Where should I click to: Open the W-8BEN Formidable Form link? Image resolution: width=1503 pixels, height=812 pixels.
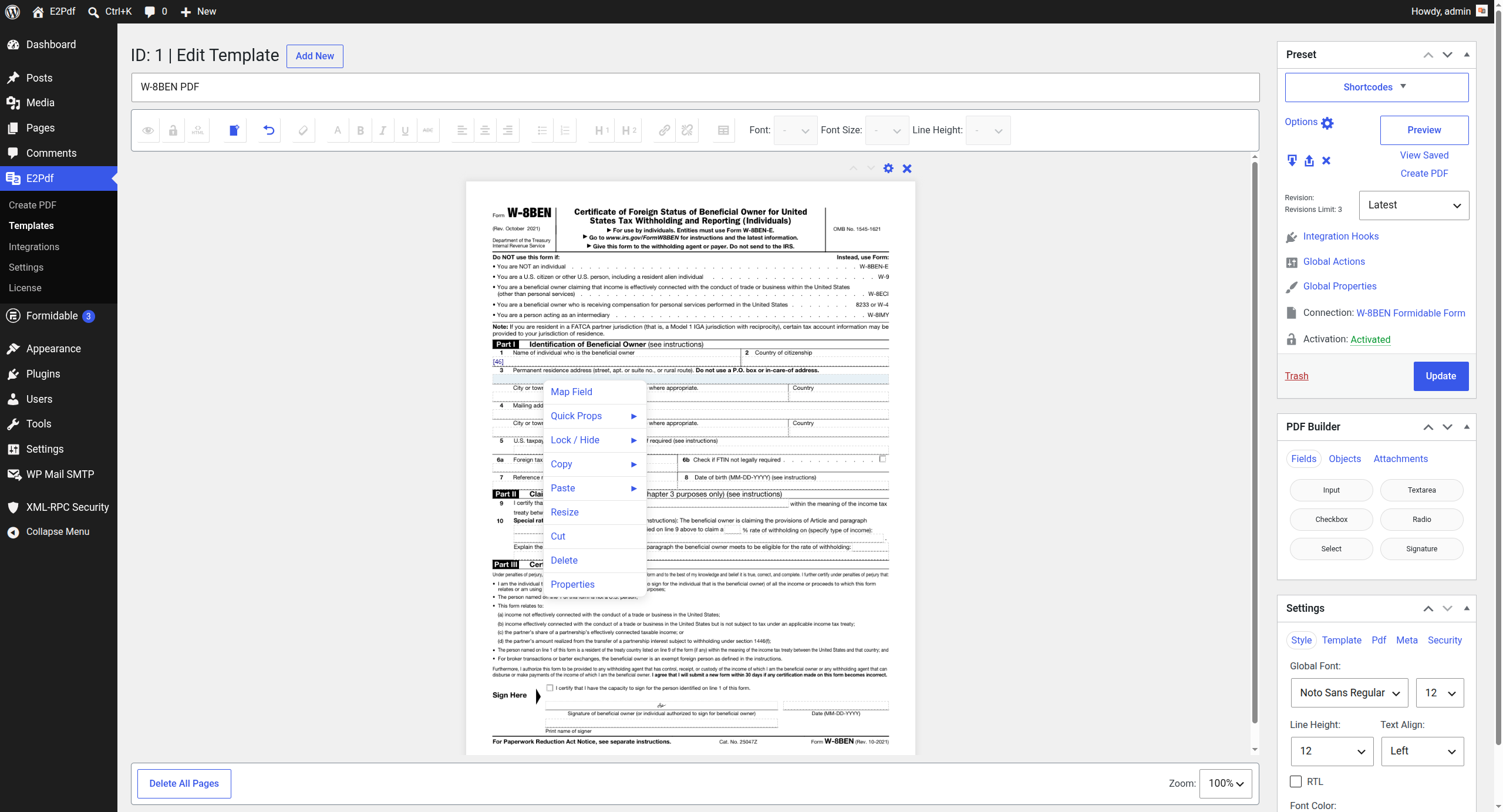1410,313
